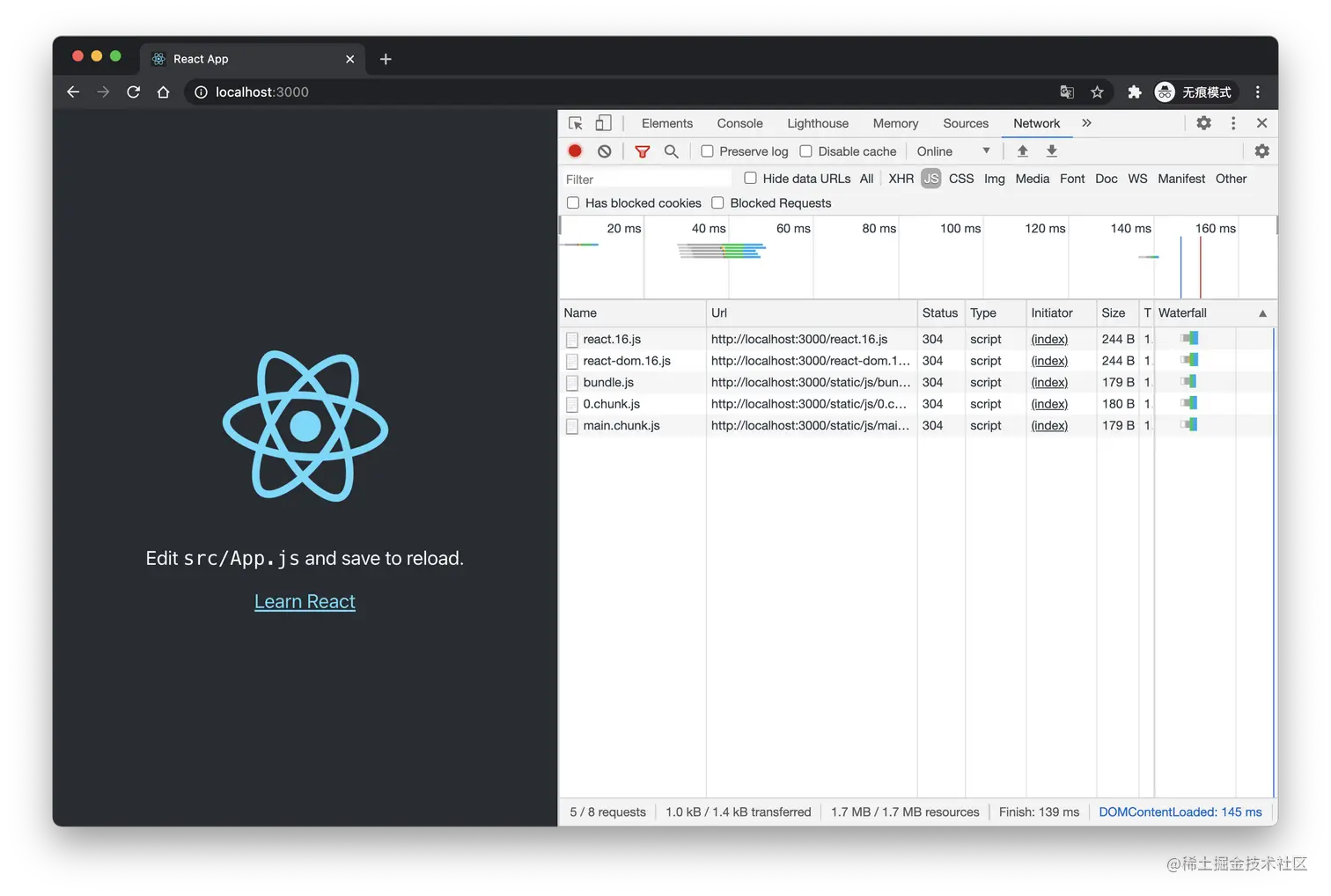This screenshot has width=1331, height=896.
Task: Reload the localhost page
Action: (133, 92)
